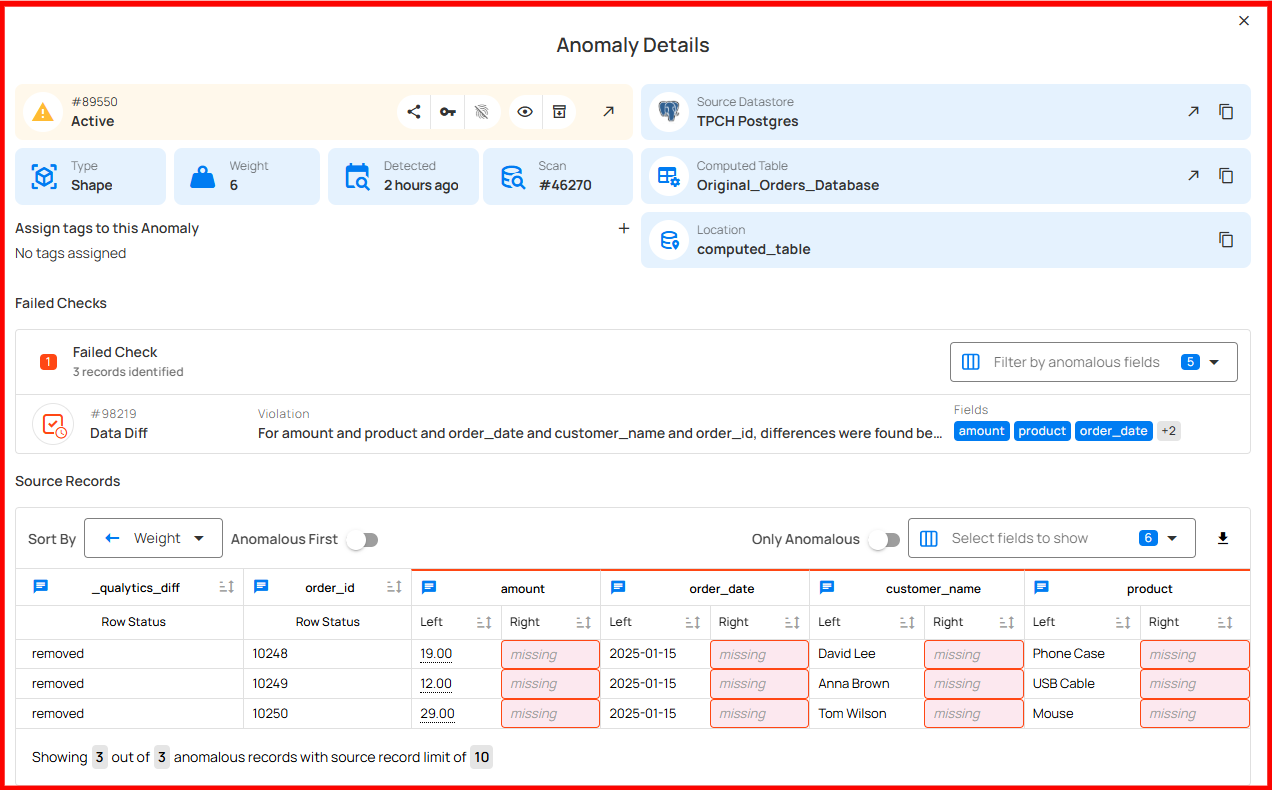Screen dimensions: 1272x790
Task: Add a tag with the plus icon
Action: click(624, 229)
